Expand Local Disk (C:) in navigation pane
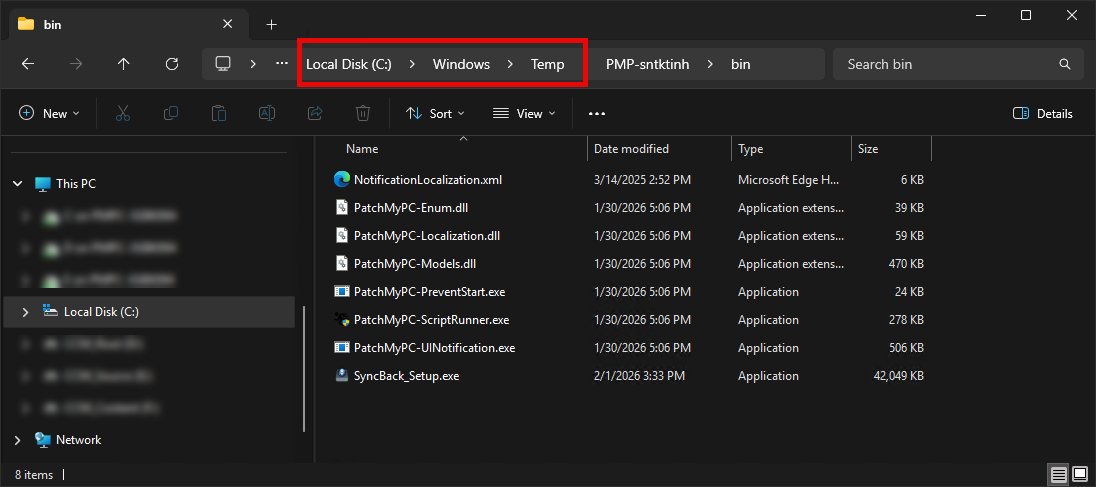 coord(25,312)
